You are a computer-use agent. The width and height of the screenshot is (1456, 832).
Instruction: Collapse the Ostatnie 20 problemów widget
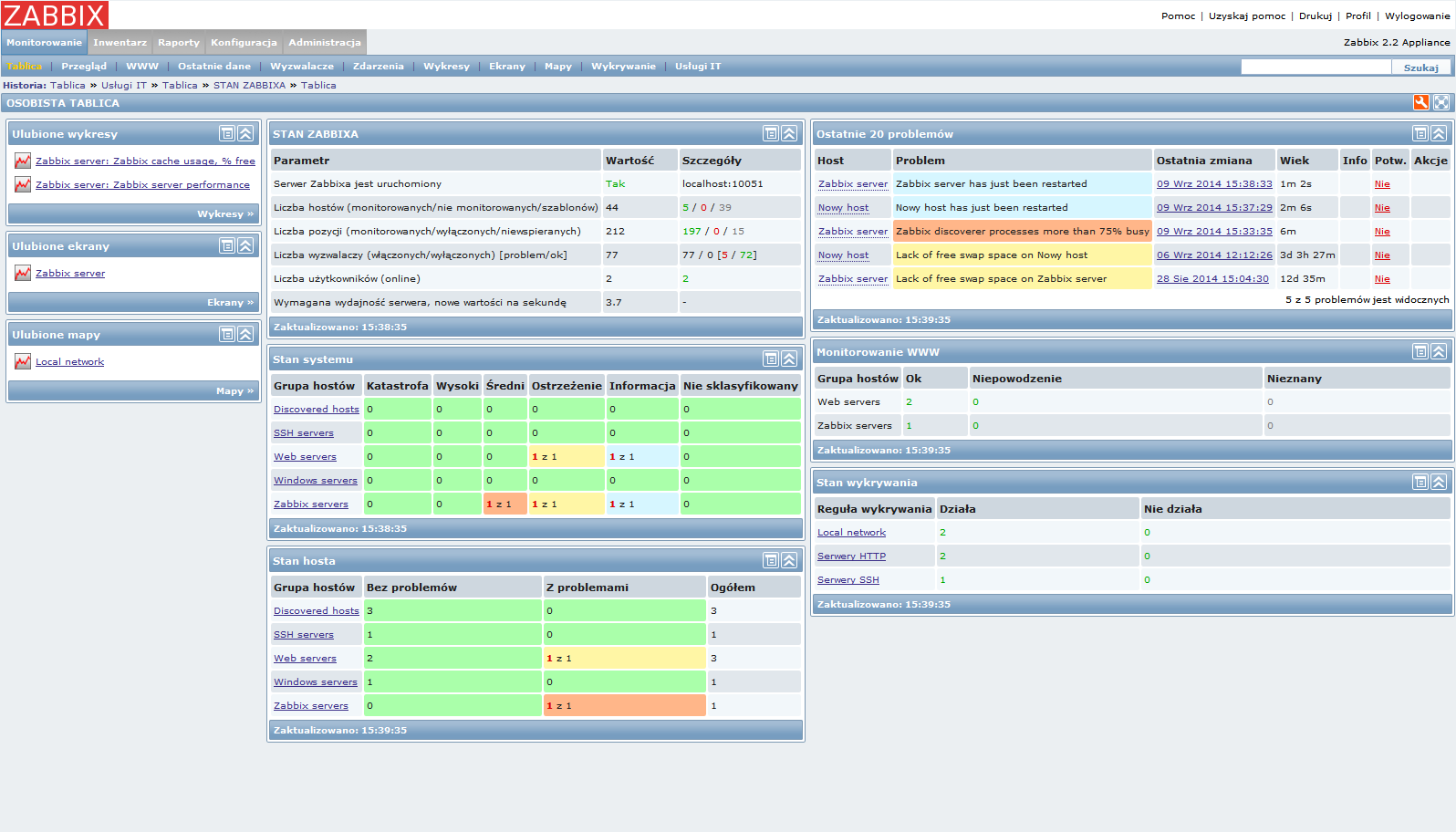point(1439,133)
